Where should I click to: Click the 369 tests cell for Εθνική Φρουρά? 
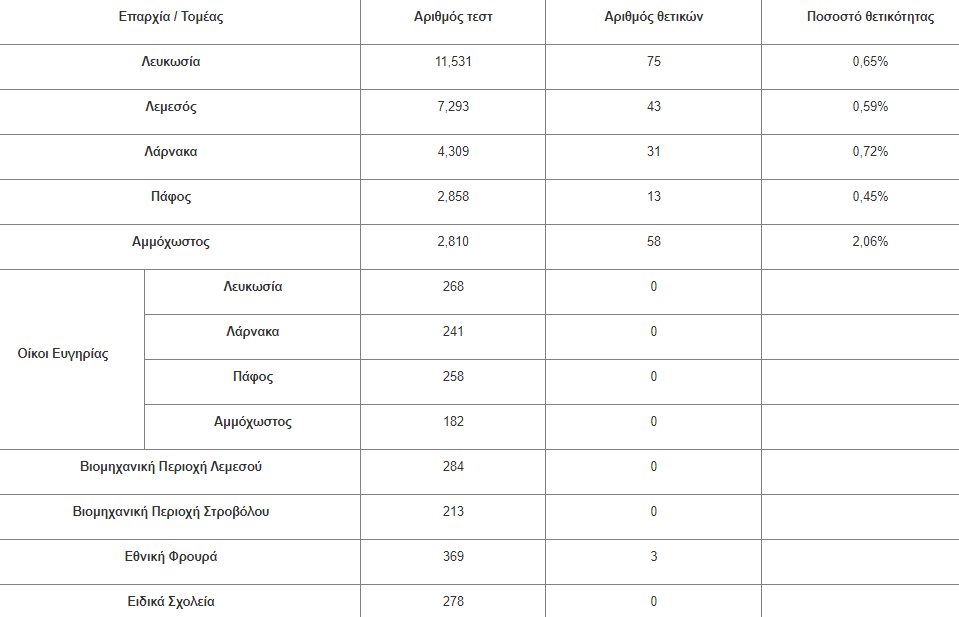click(453, 556)
